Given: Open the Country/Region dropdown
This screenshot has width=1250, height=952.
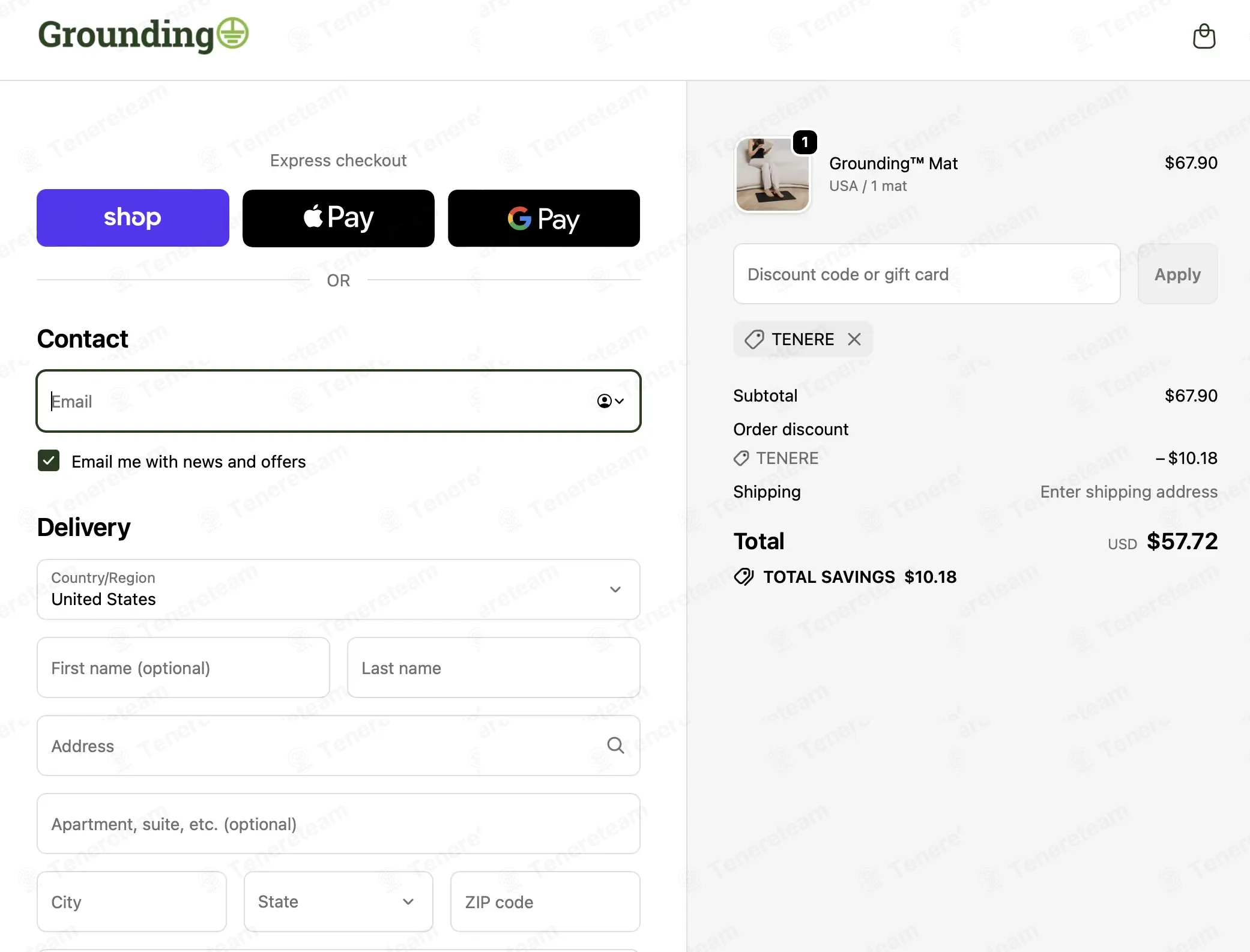Looking at the screenshot, I should [x=339, y=589].
